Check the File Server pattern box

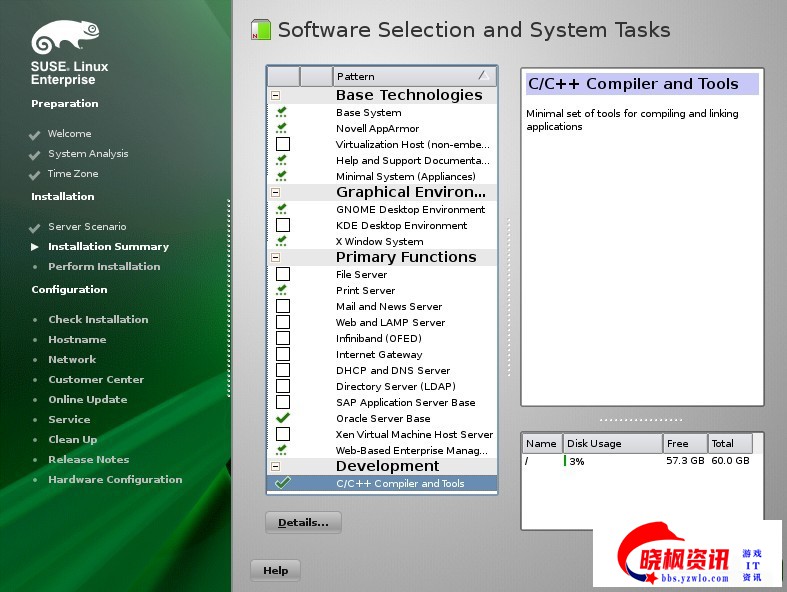(x=283, y=274)
